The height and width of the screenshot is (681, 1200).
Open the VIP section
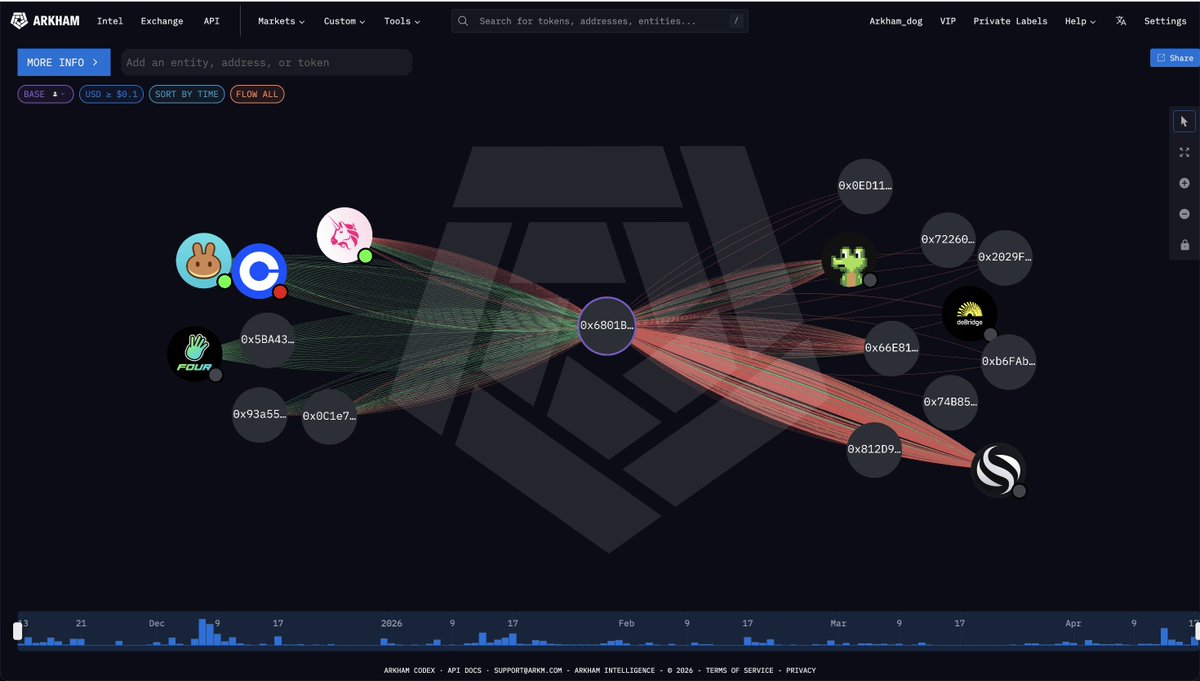948,21
